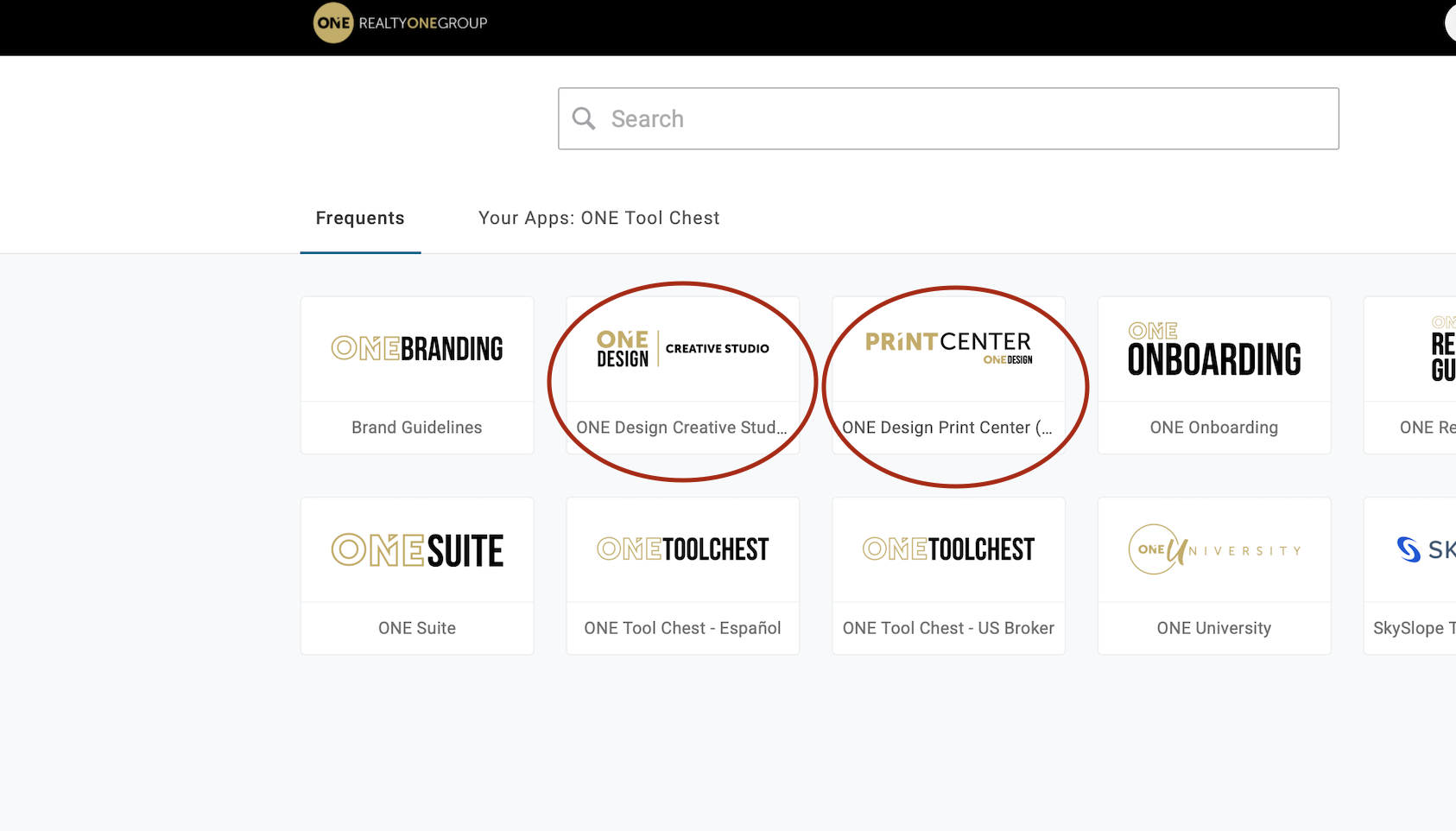
Task: Click the ONE Design Creative Stud... label
Action: [682, 428]
